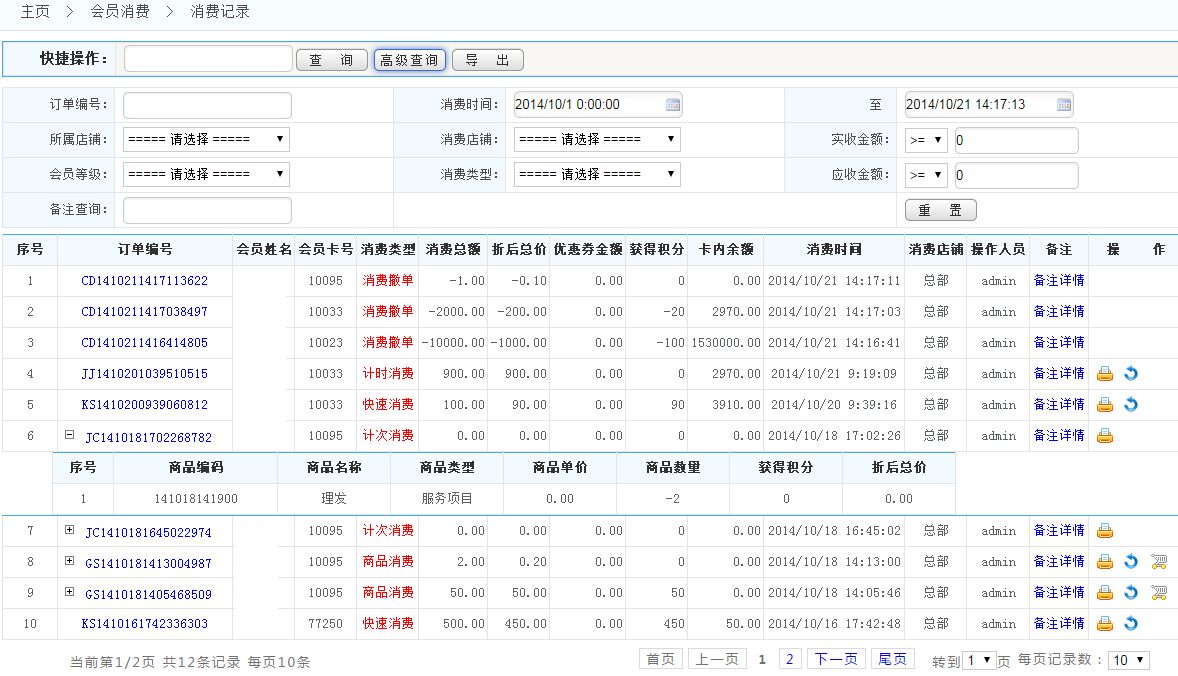Collapse expanded row JC1410181702268782
This screenshot has width=1178, height=676.
click(70, 435)
